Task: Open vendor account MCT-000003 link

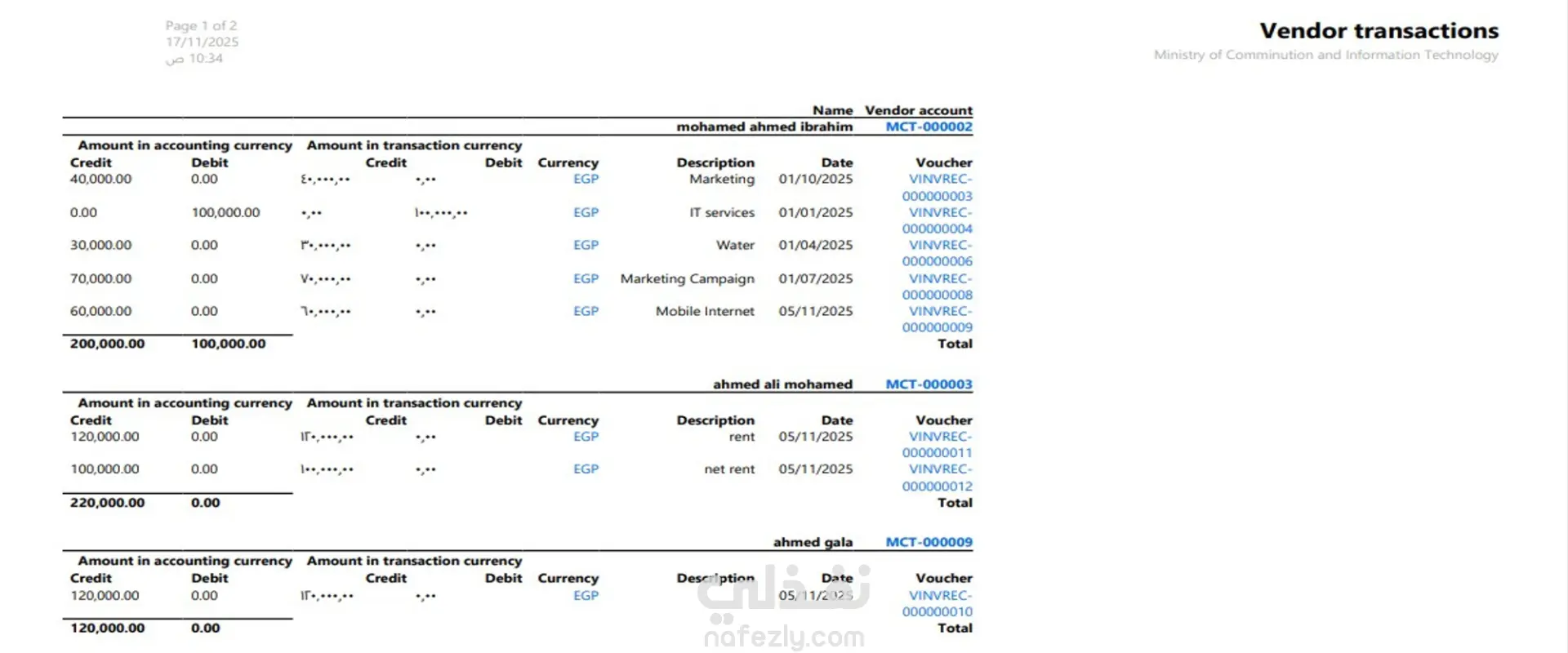Action: [x=929, y=384]
